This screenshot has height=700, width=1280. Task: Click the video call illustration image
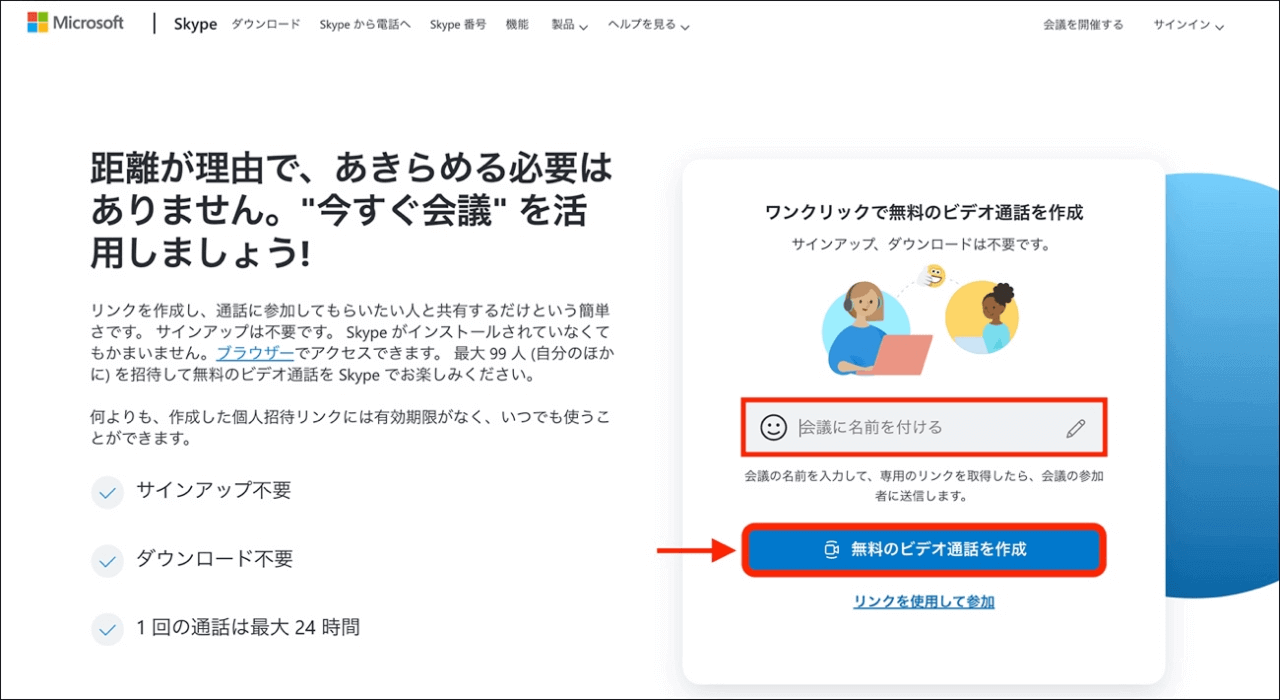click(x=920, y=319)
